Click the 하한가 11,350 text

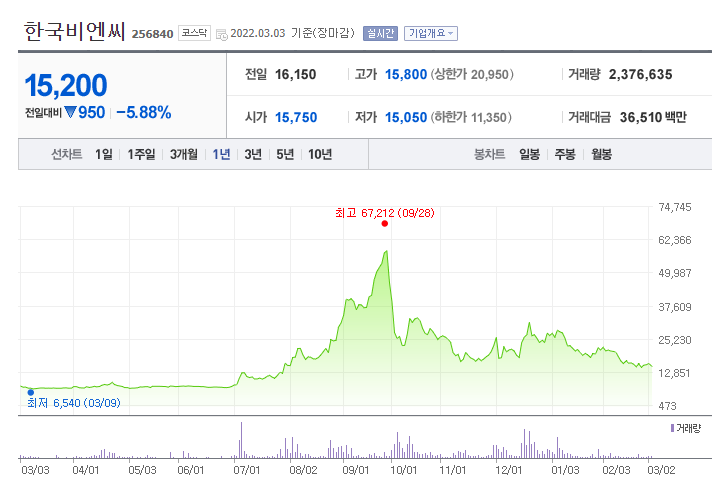pos(471,117)
